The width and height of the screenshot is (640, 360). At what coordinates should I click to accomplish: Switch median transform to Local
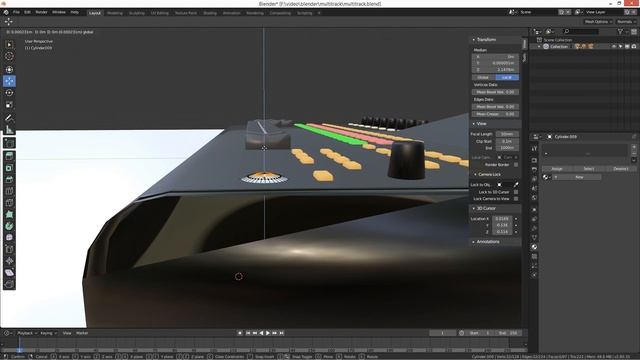(507, 77)
